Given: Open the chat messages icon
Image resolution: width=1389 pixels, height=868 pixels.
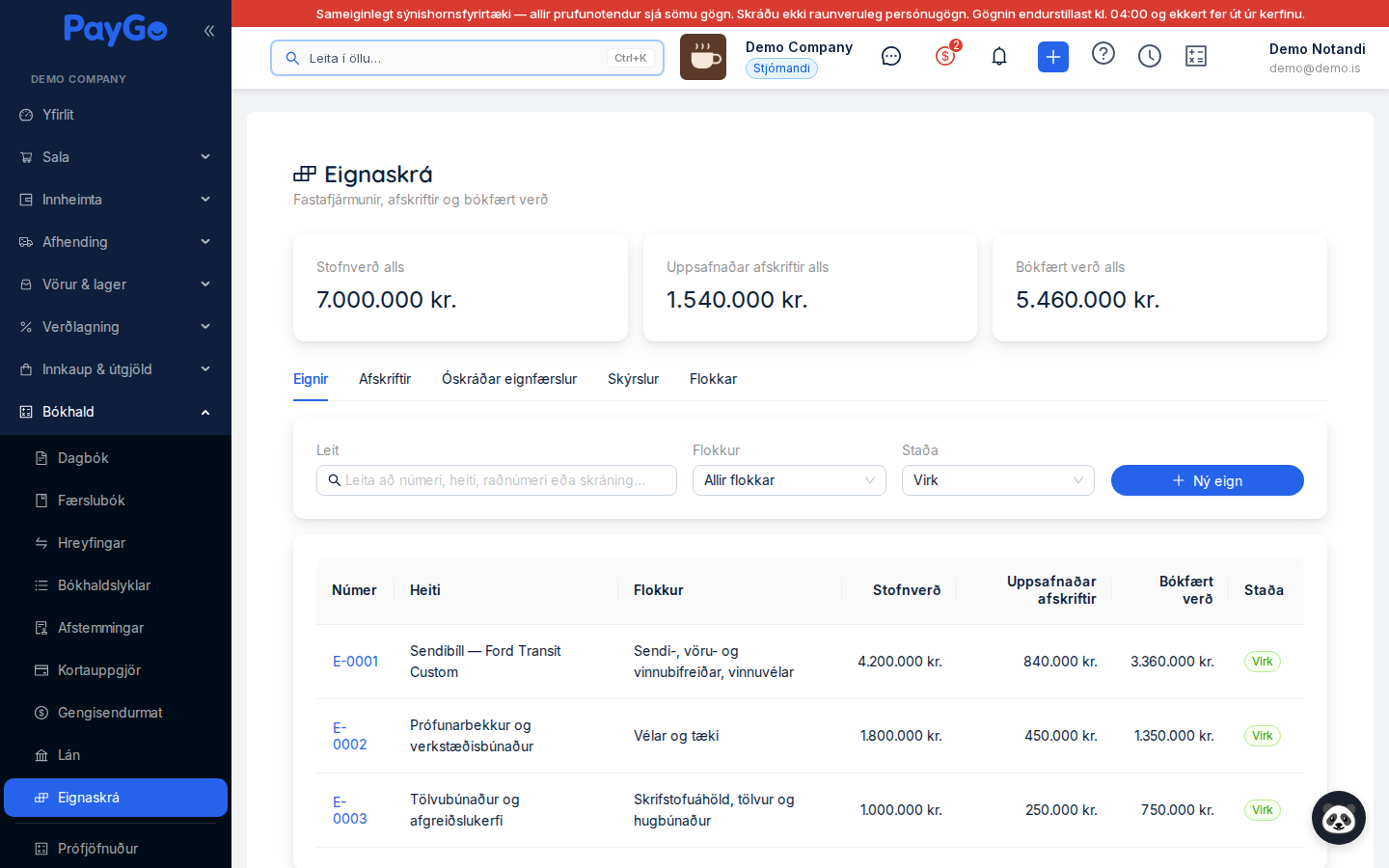Looking at the screenshot, I should click(891, 57).
